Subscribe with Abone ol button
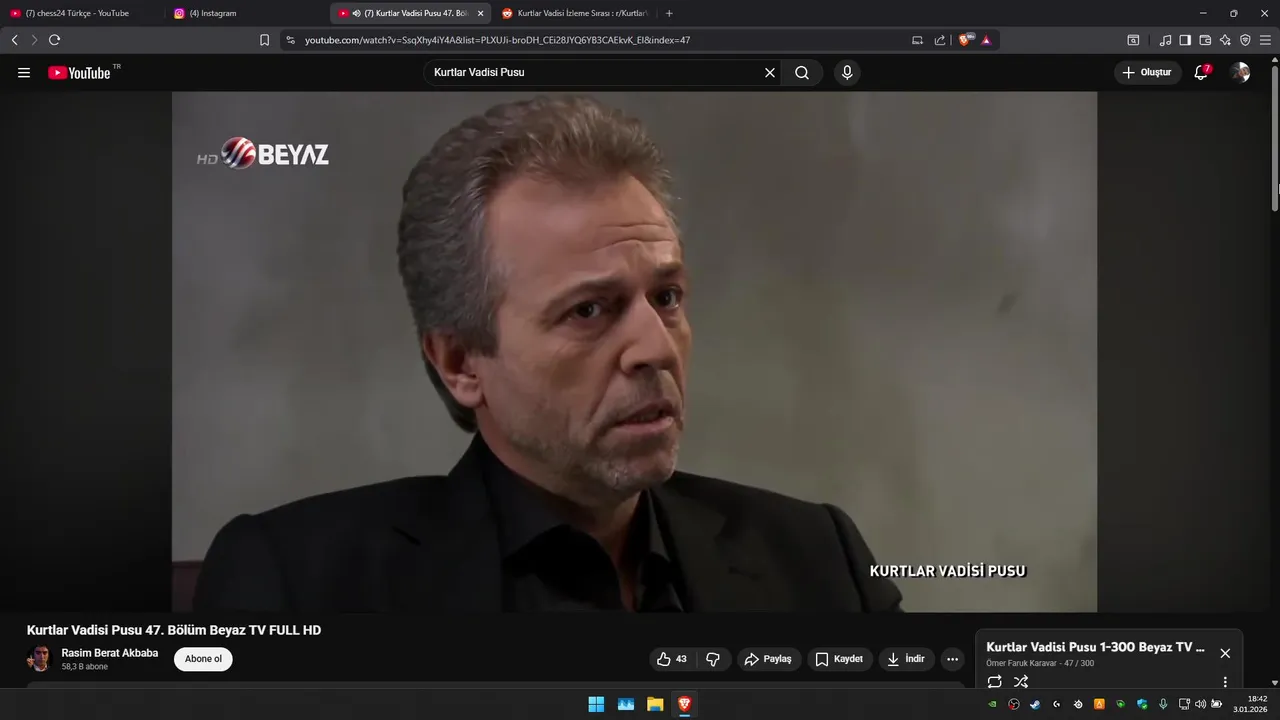Image resolution: width=1280 pixels, height=720 pixels. (203, 659)
